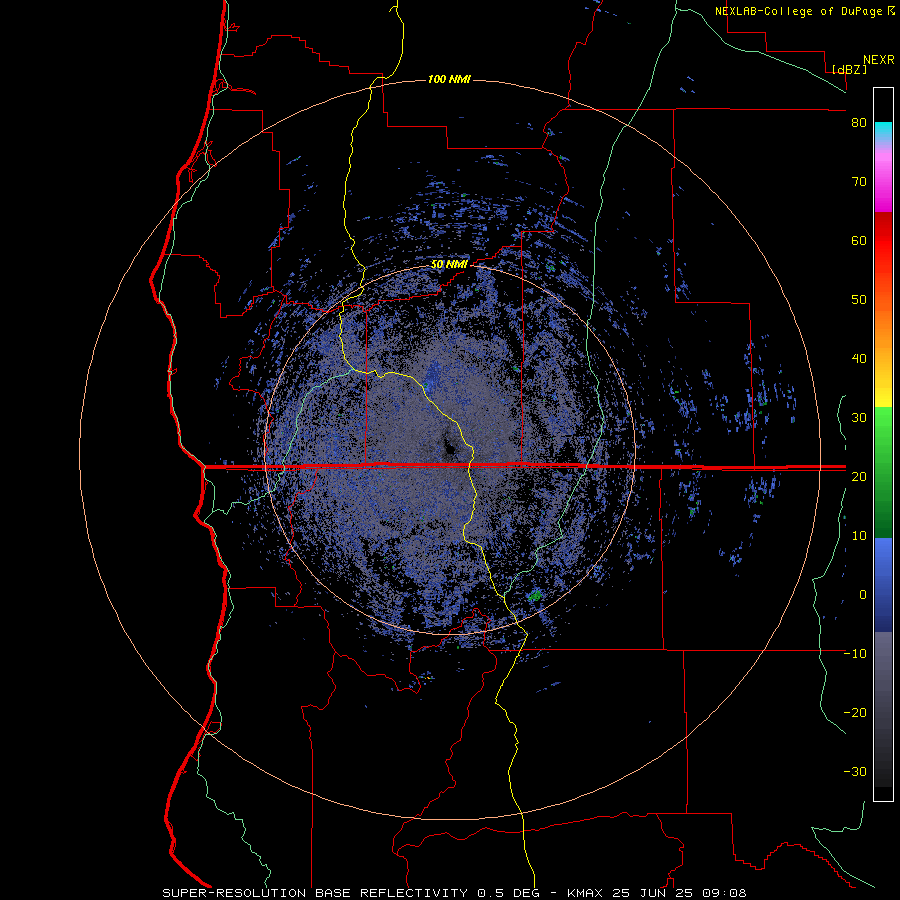Click the dark radar center cone of silence
The width and height of the screenshot is (900, 900).
[x=449, y=447]
